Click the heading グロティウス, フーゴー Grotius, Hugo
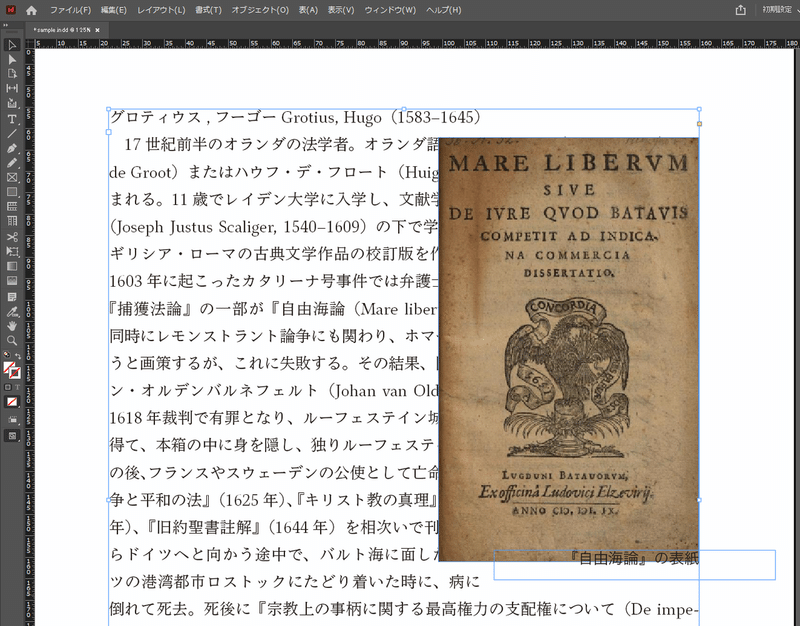 click(x=246, y=118)
